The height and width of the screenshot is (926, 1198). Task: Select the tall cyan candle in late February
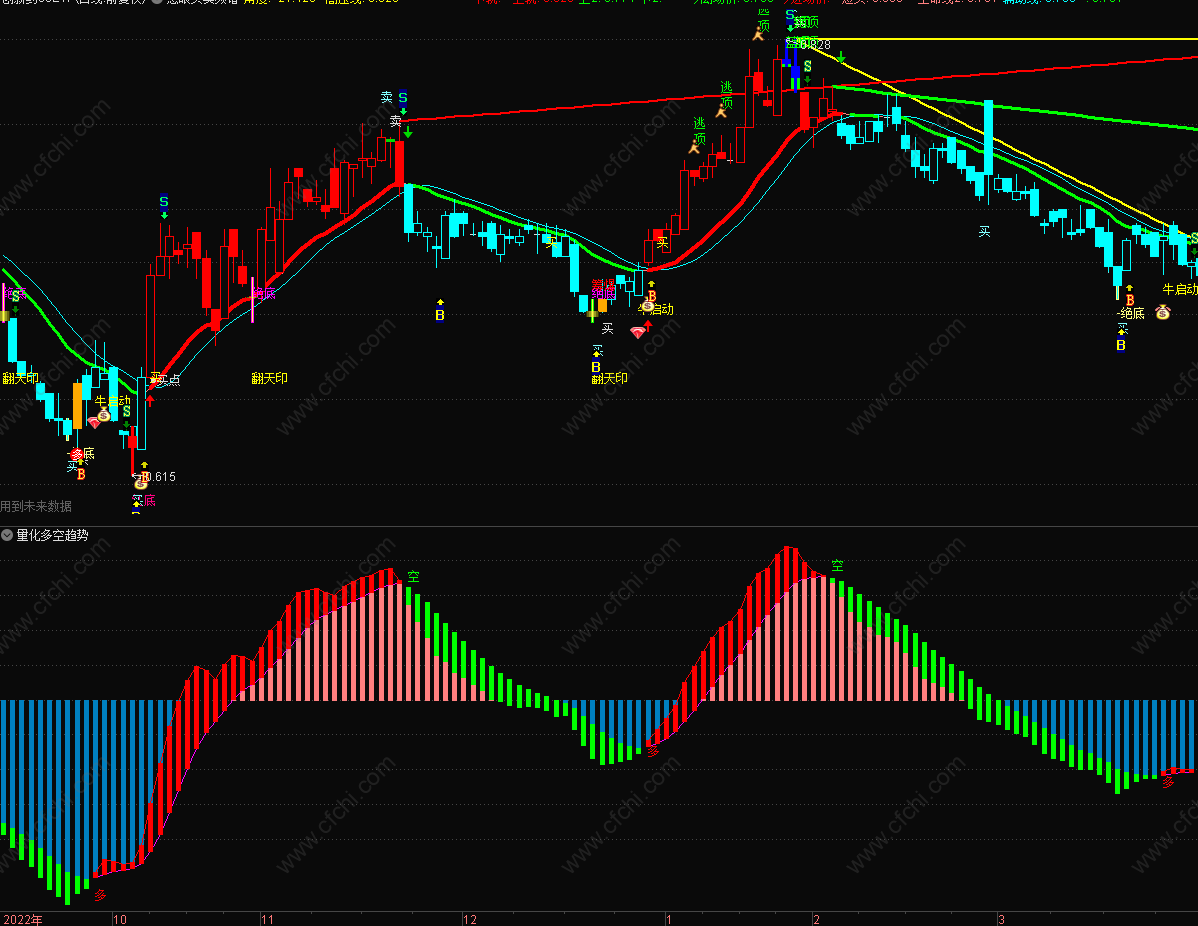(x=989, y=138)
